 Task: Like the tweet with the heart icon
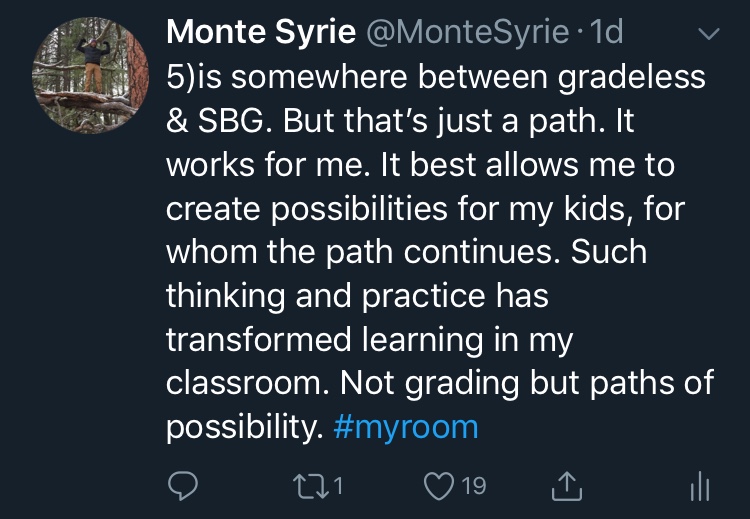point(437,486)
